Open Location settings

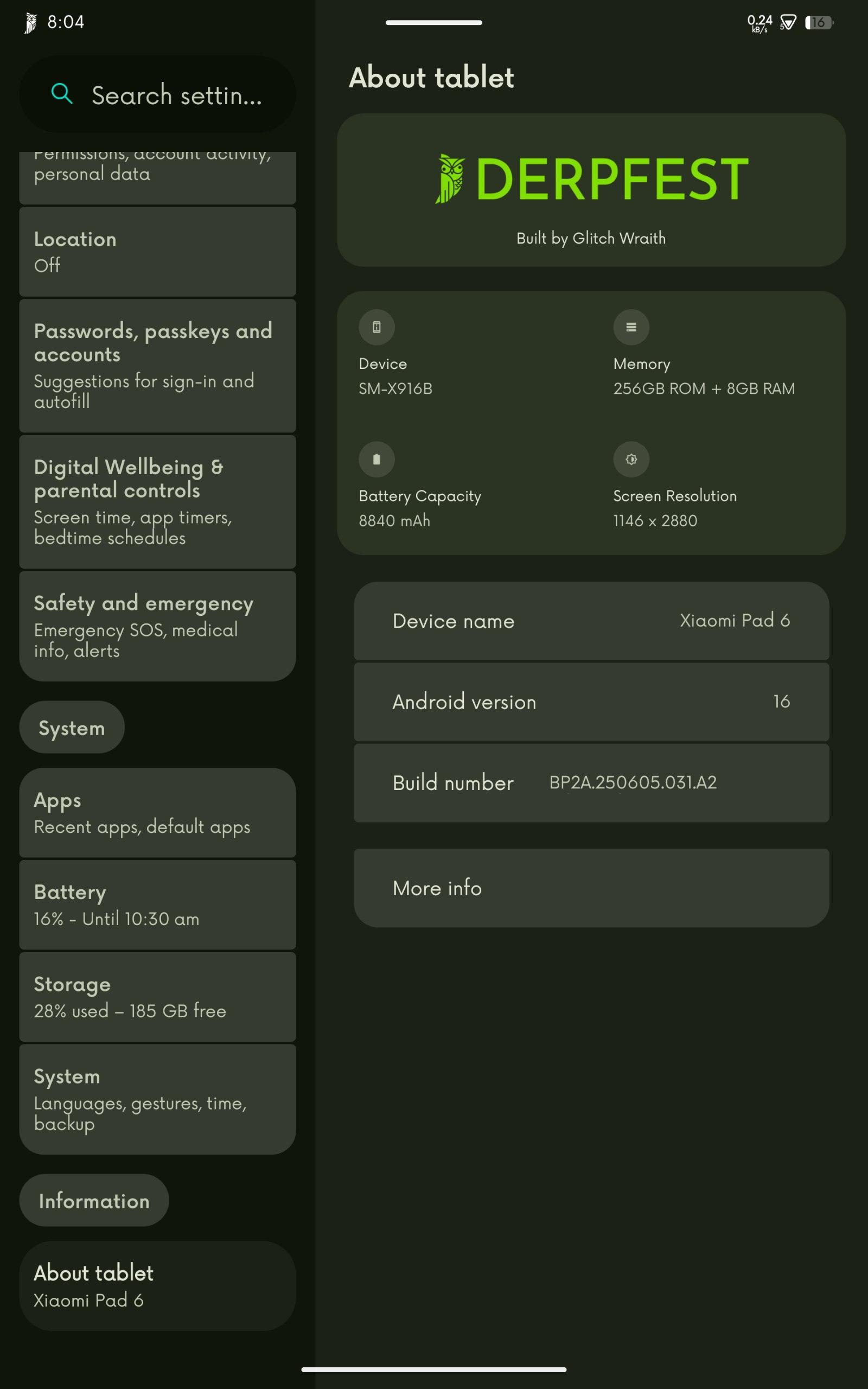coord(157,251)
